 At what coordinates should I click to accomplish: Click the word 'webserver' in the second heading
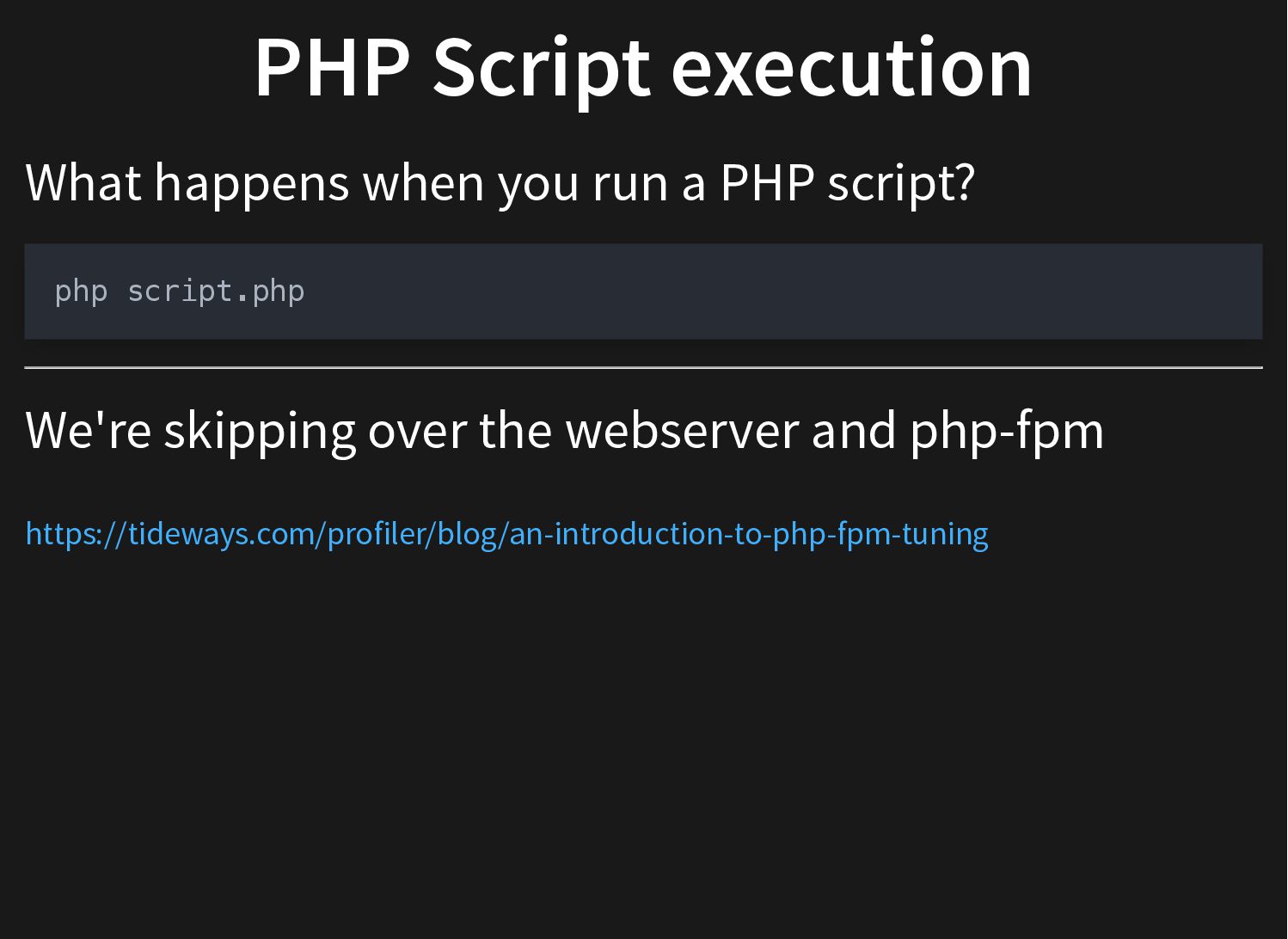682,430
